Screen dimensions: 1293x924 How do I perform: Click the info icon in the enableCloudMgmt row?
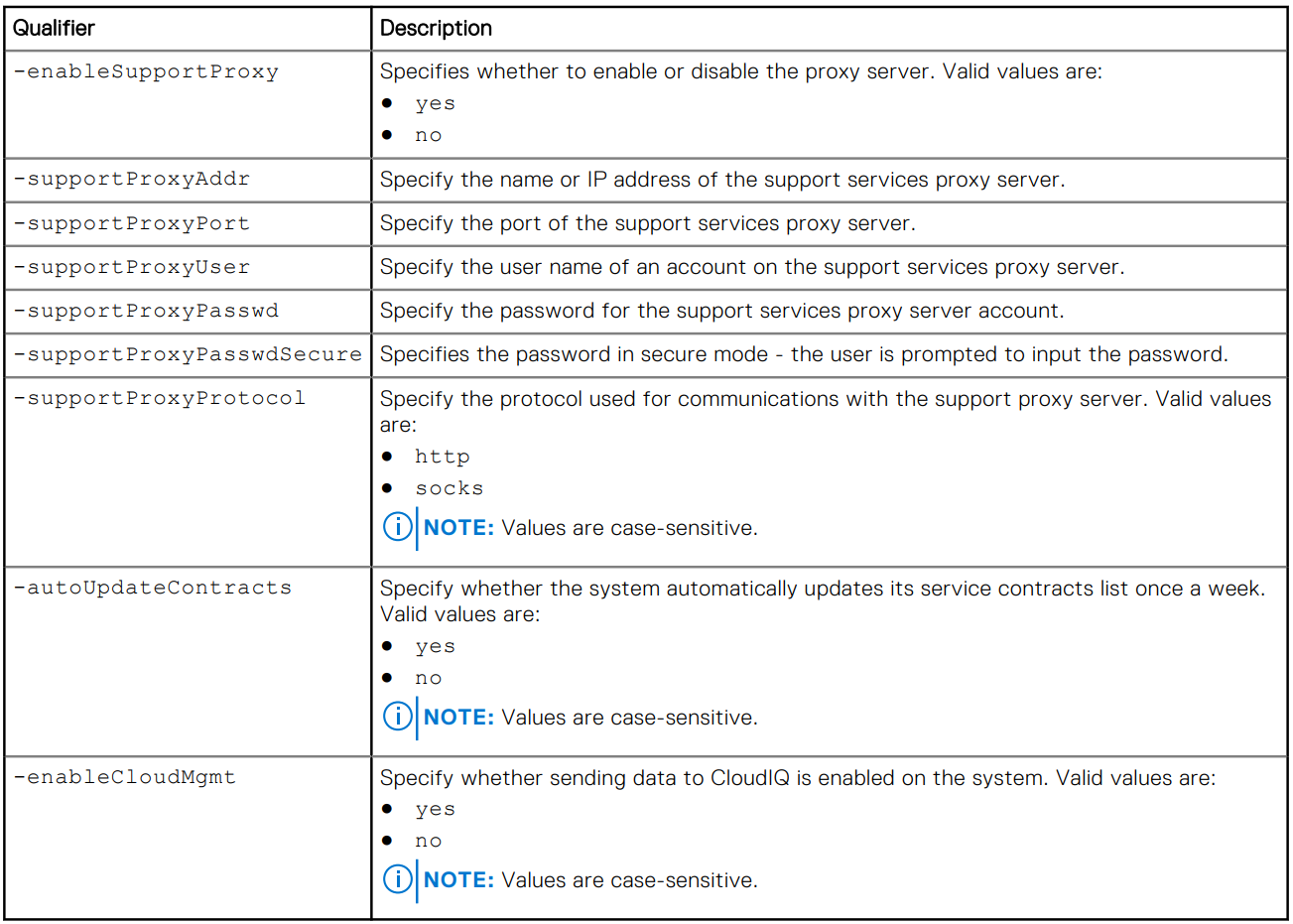397,879
